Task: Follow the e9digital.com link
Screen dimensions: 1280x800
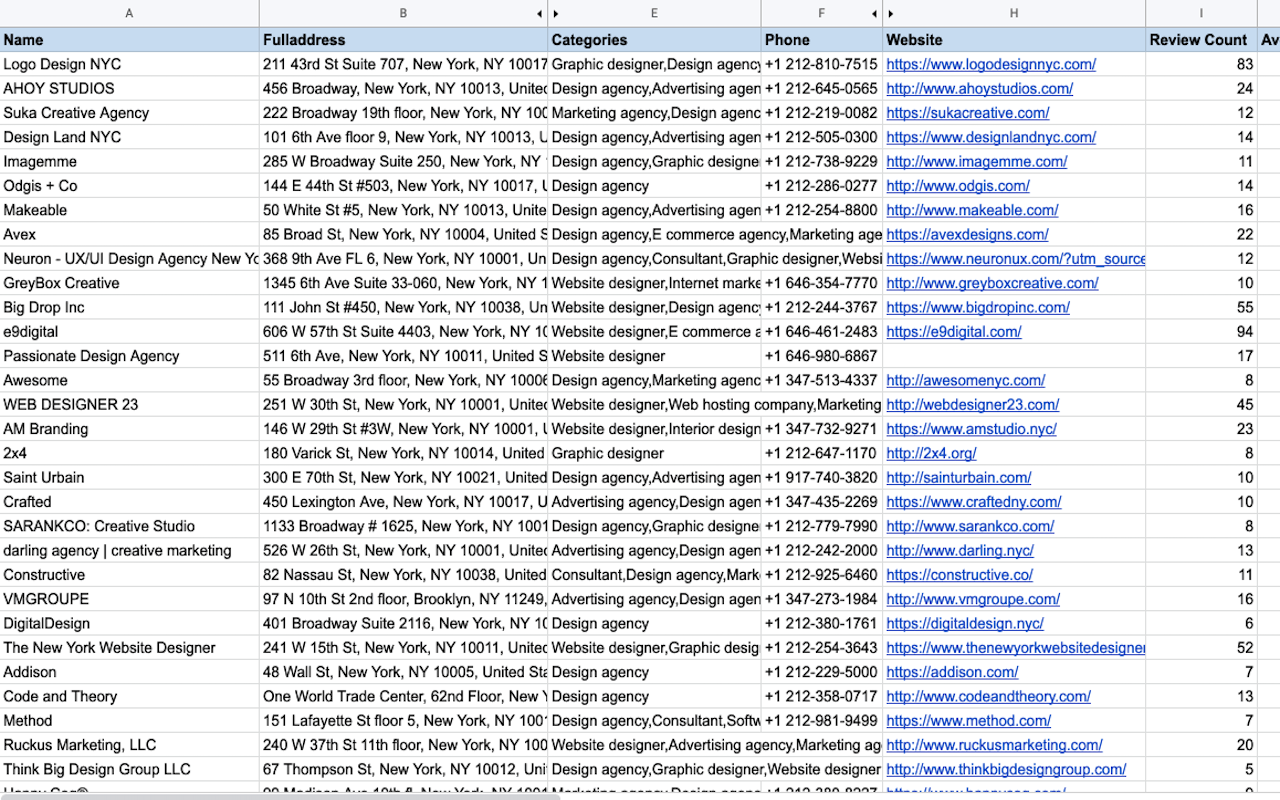Action: 954,332
